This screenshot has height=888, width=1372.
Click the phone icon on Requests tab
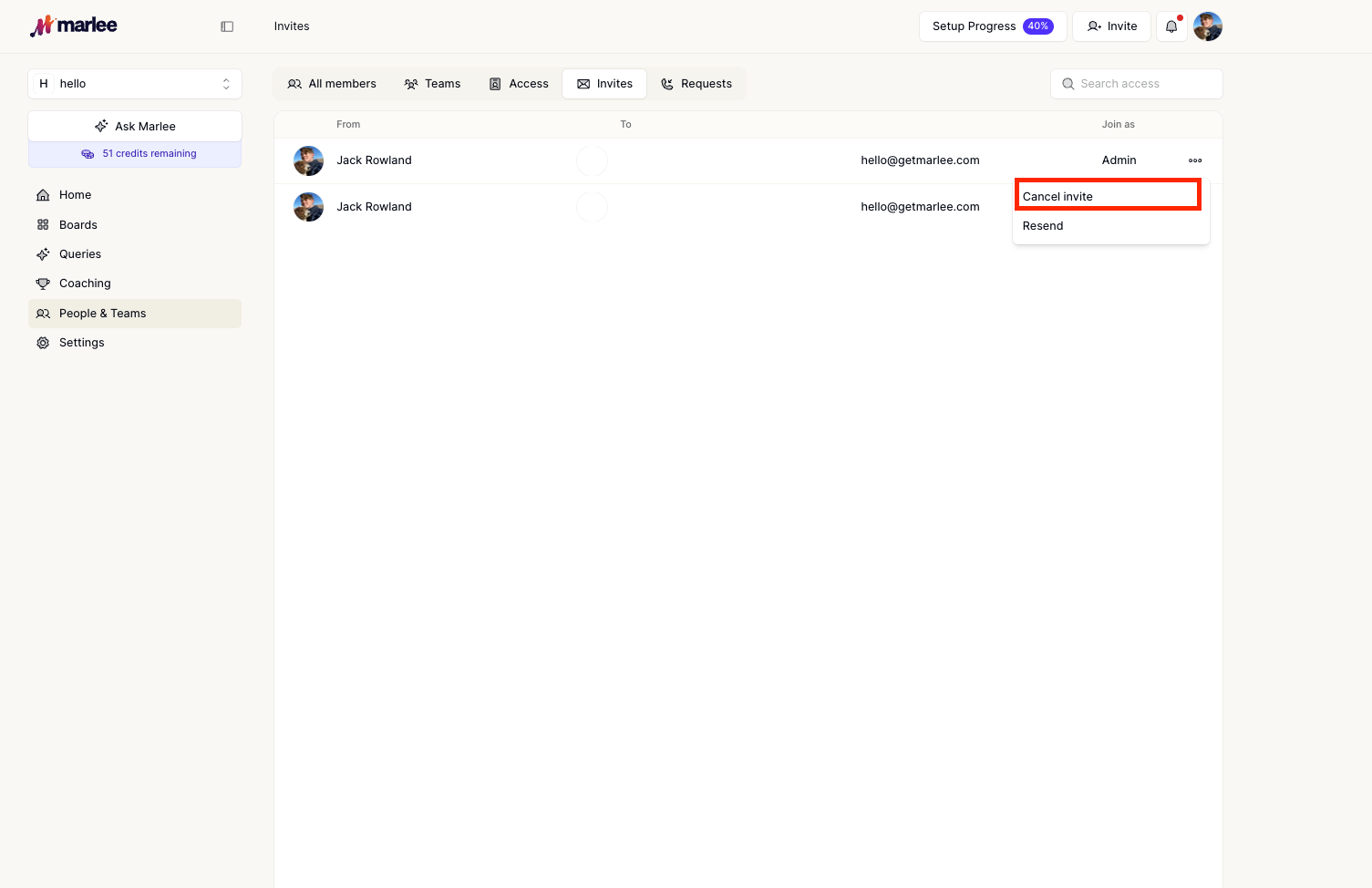point(667,84)
